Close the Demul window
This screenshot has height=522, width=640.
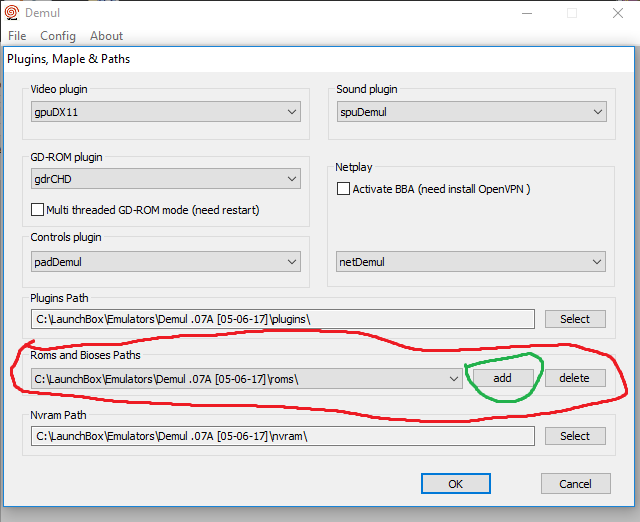pyautogui.click(x=618, y=13)
